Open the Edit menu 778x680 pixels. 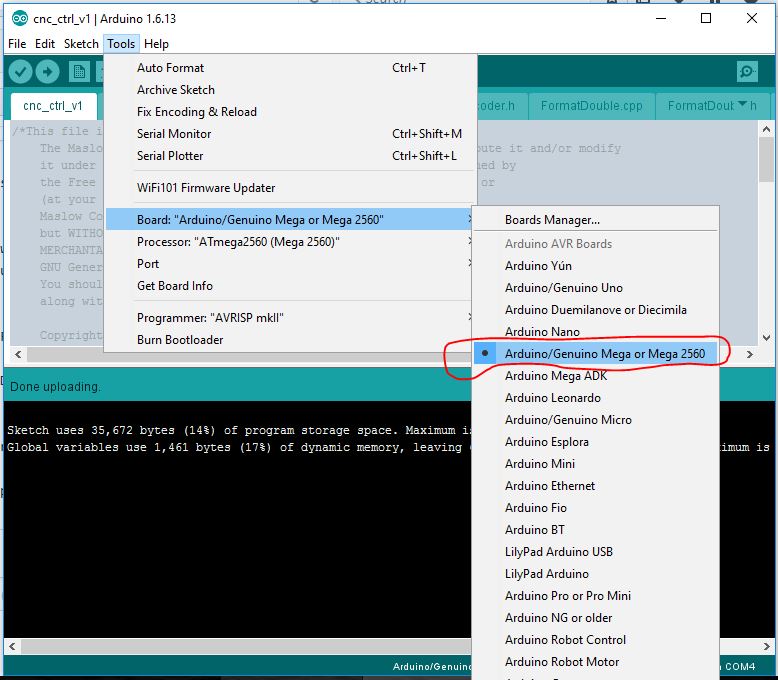coord(45,44)
